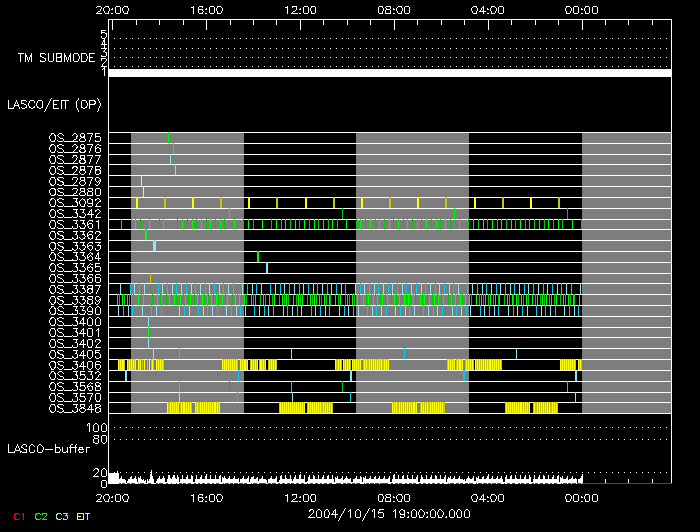
Task: Click the green marker in OS_3364 row
Action: [x=258, y=257]
